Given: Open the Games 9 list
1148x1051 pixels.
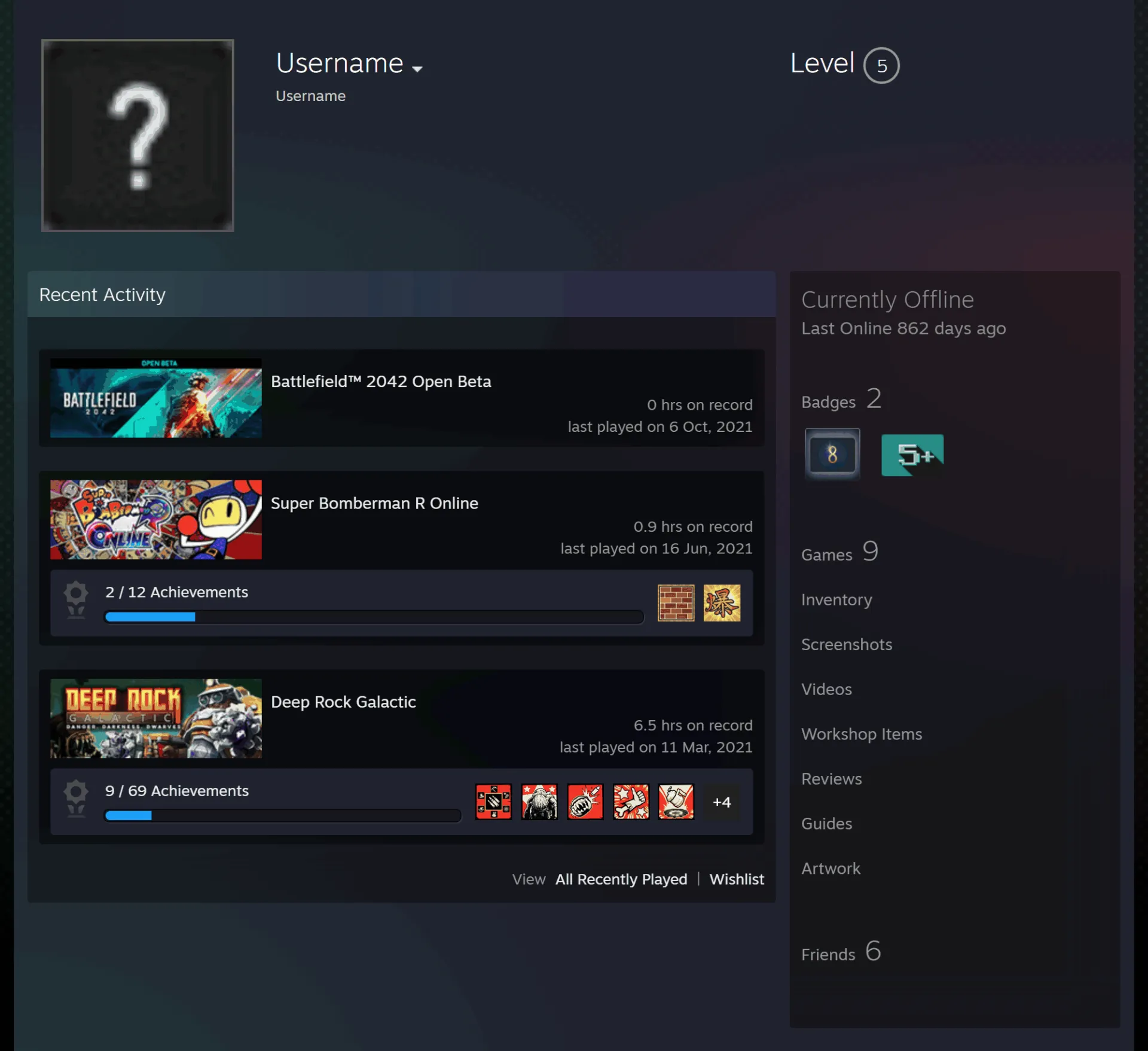Looking at the screenshot, I should [x=840, y=552].
